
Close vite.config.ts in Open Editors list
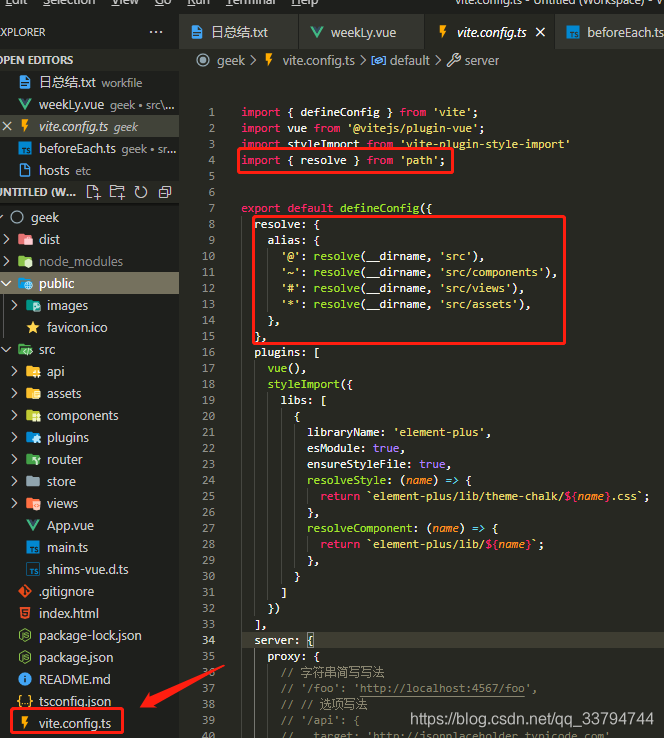point(7,126)
